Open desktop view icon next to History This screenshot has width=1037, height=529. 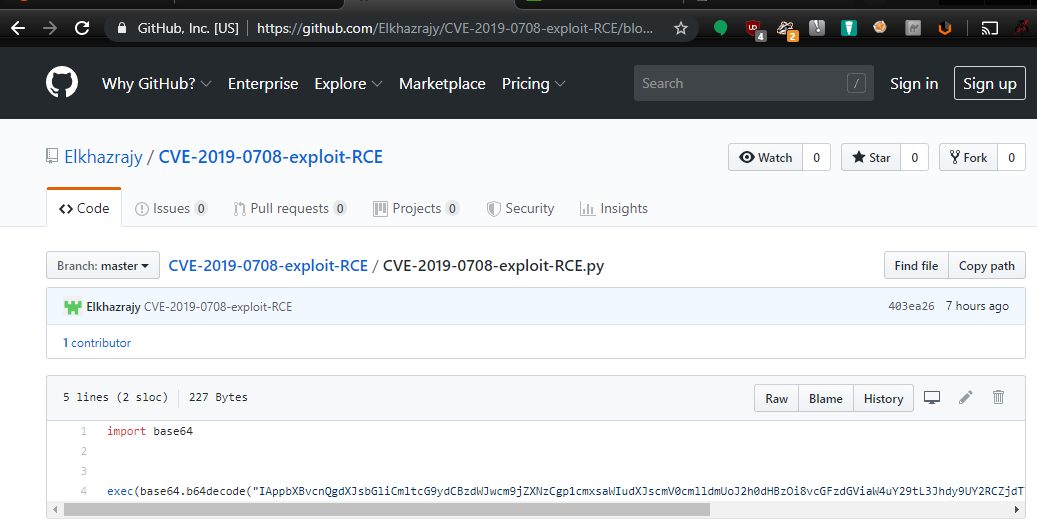pyautogui.click(x=932, y=397)
